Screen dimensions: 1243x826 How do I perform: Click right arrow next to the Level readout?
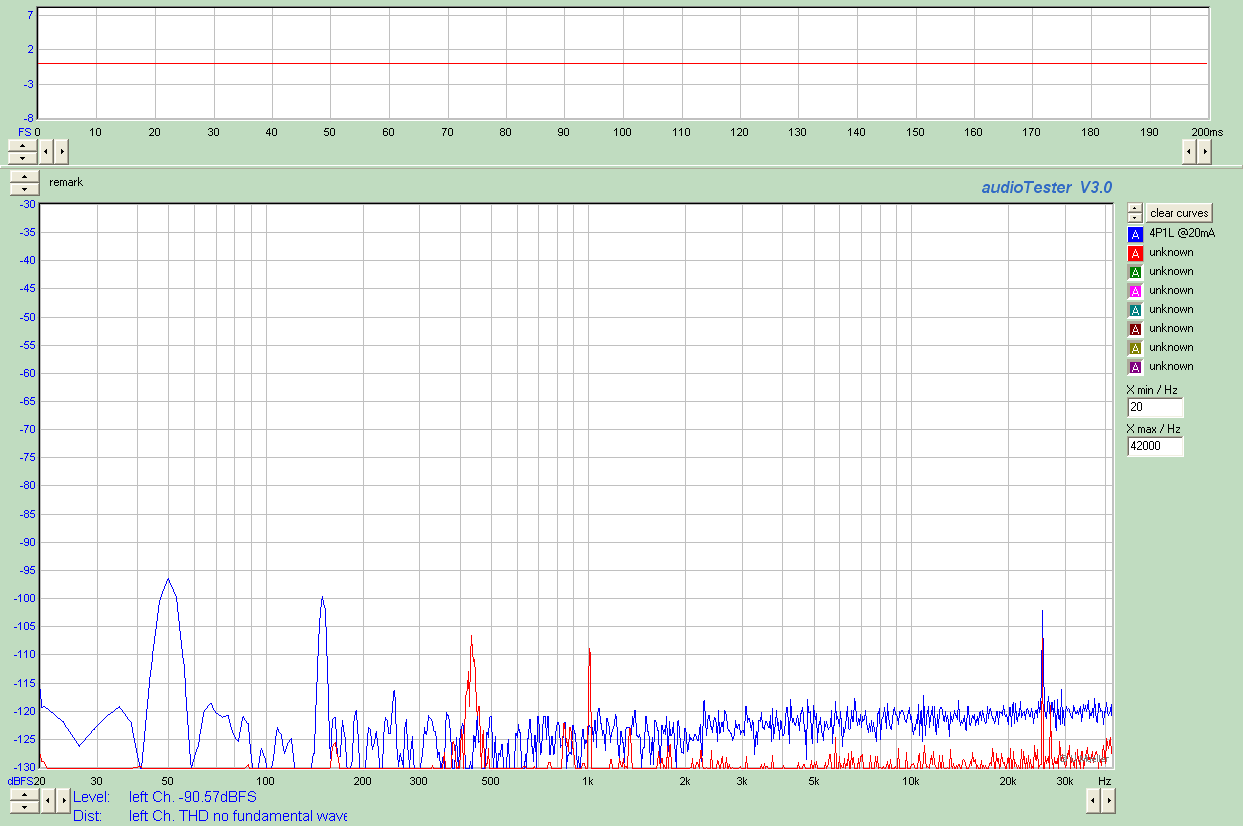62,800
